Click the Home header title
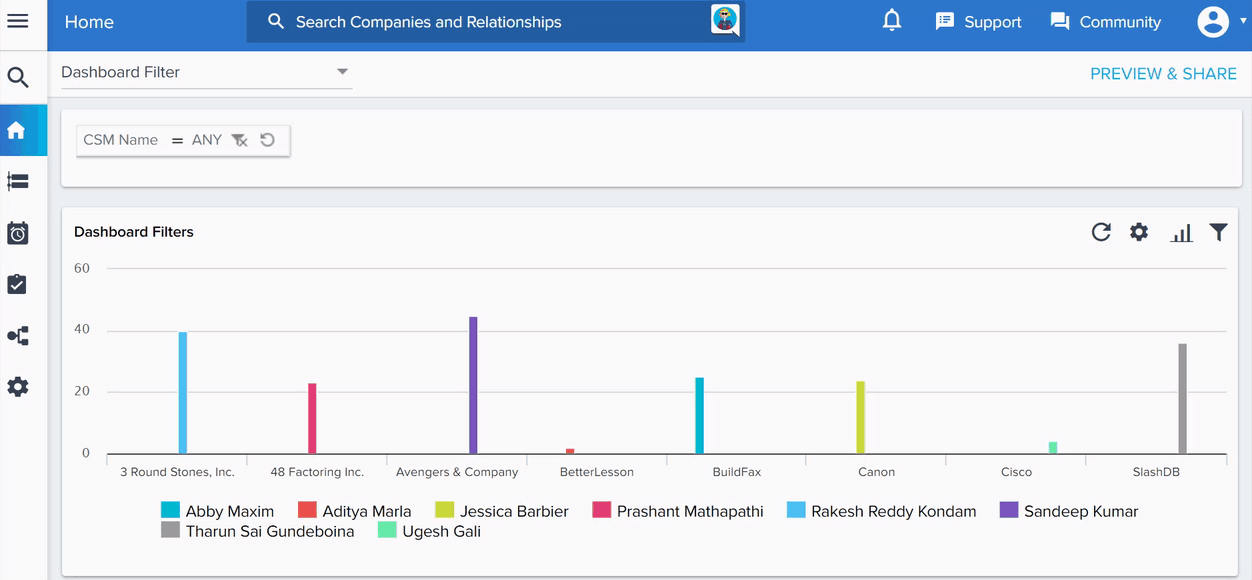Image resolution: width=1252 pixels, height=580 pixels. tap(89, 22)
